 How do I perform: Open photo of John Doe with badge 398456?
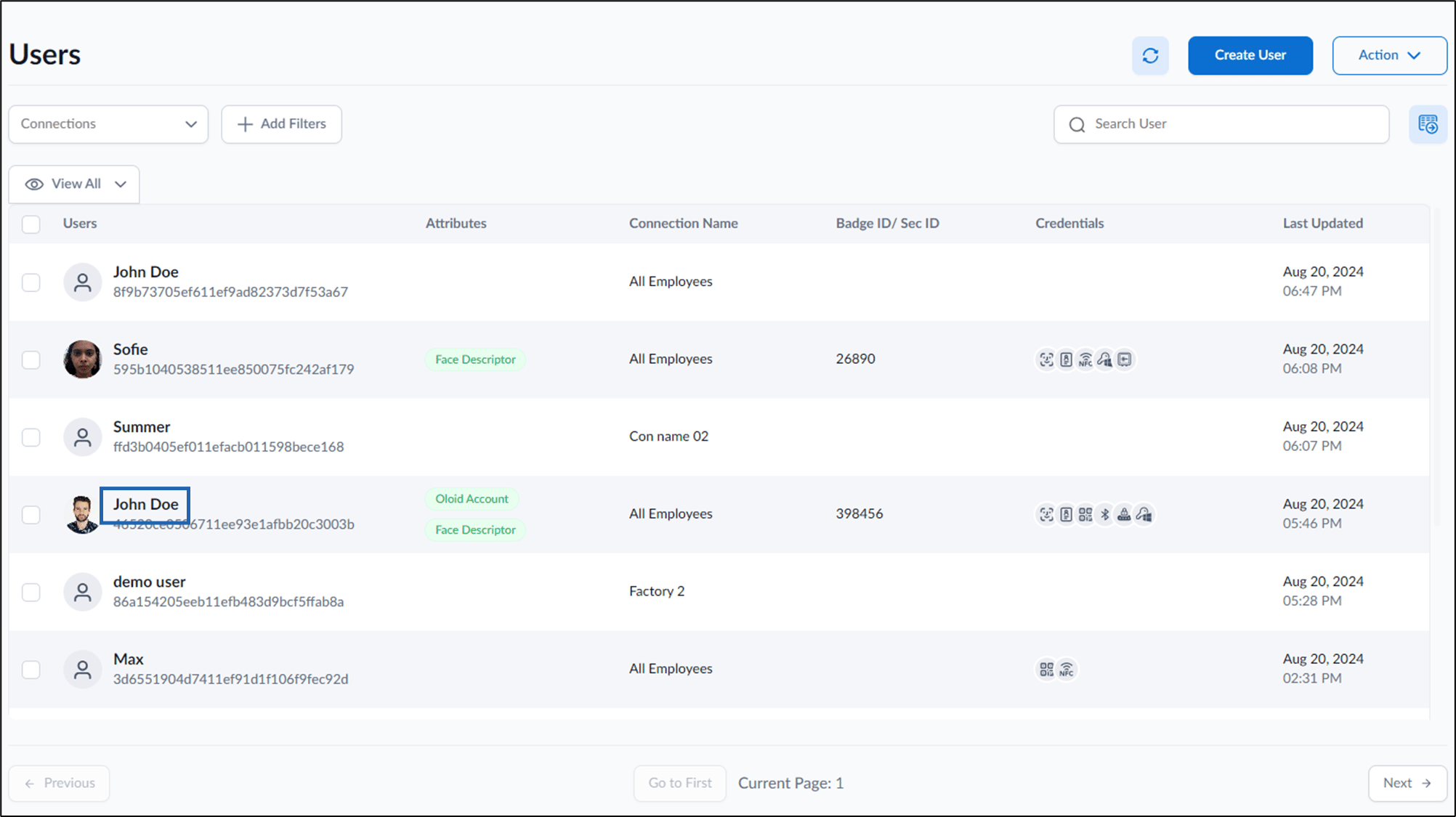tap(82, 514)
